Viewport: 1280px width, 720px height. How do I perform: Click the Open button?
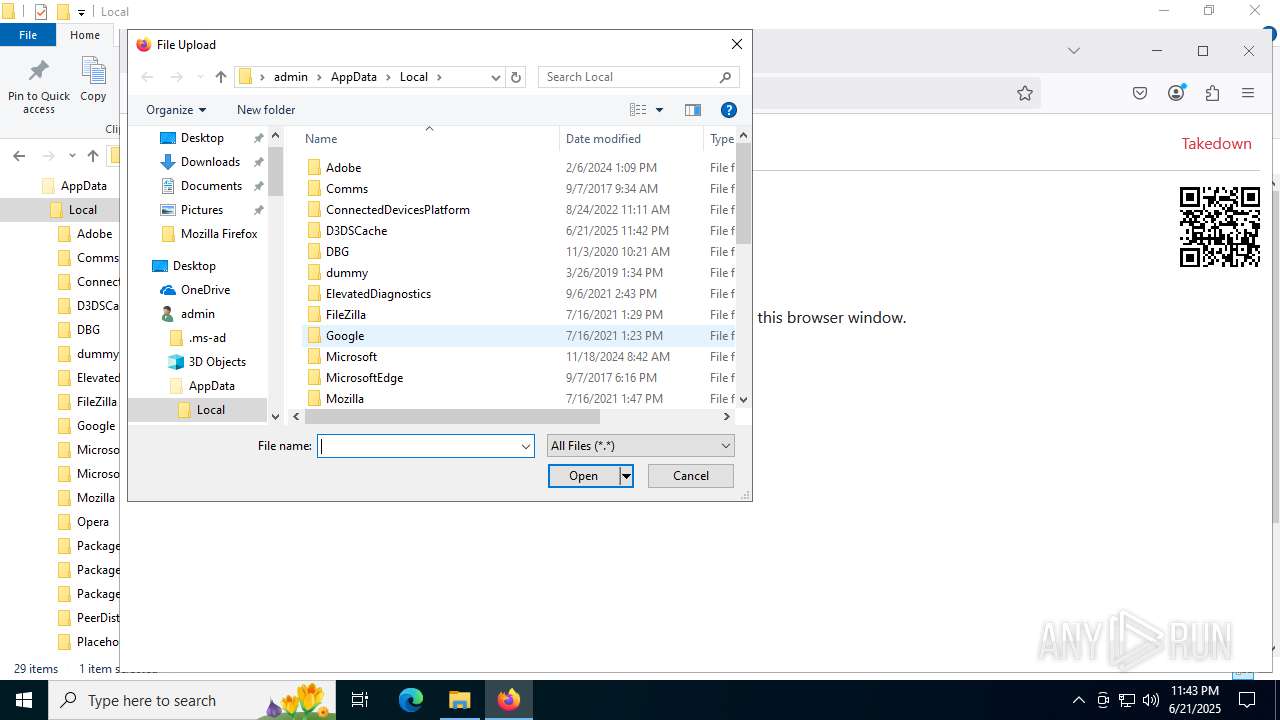(584, 476)
